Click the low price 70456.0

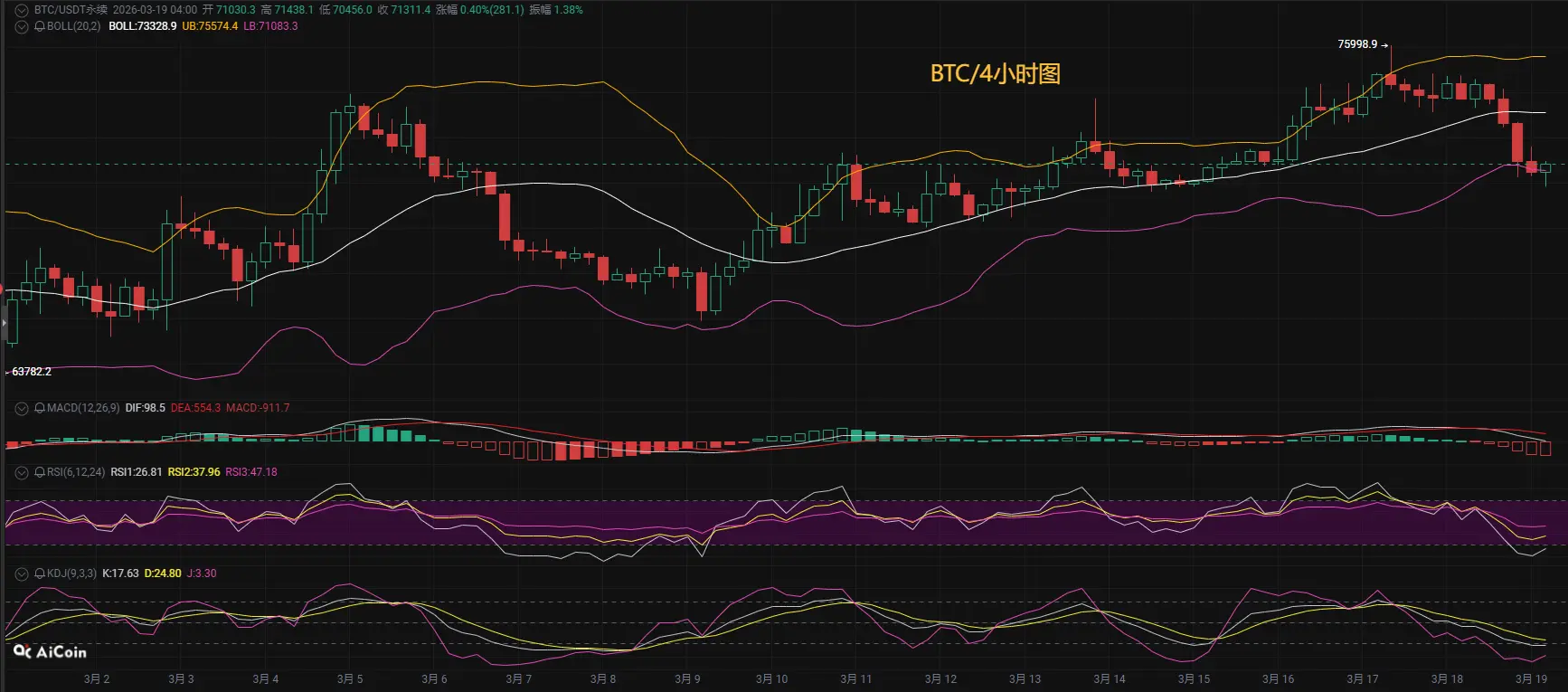[353, 10]
